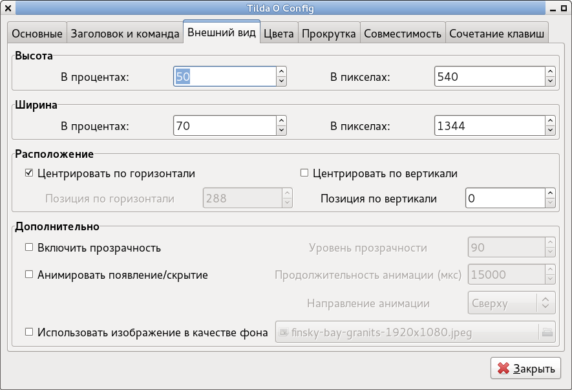
Task: Click the Закрыть button
Action: pos(525,368)
